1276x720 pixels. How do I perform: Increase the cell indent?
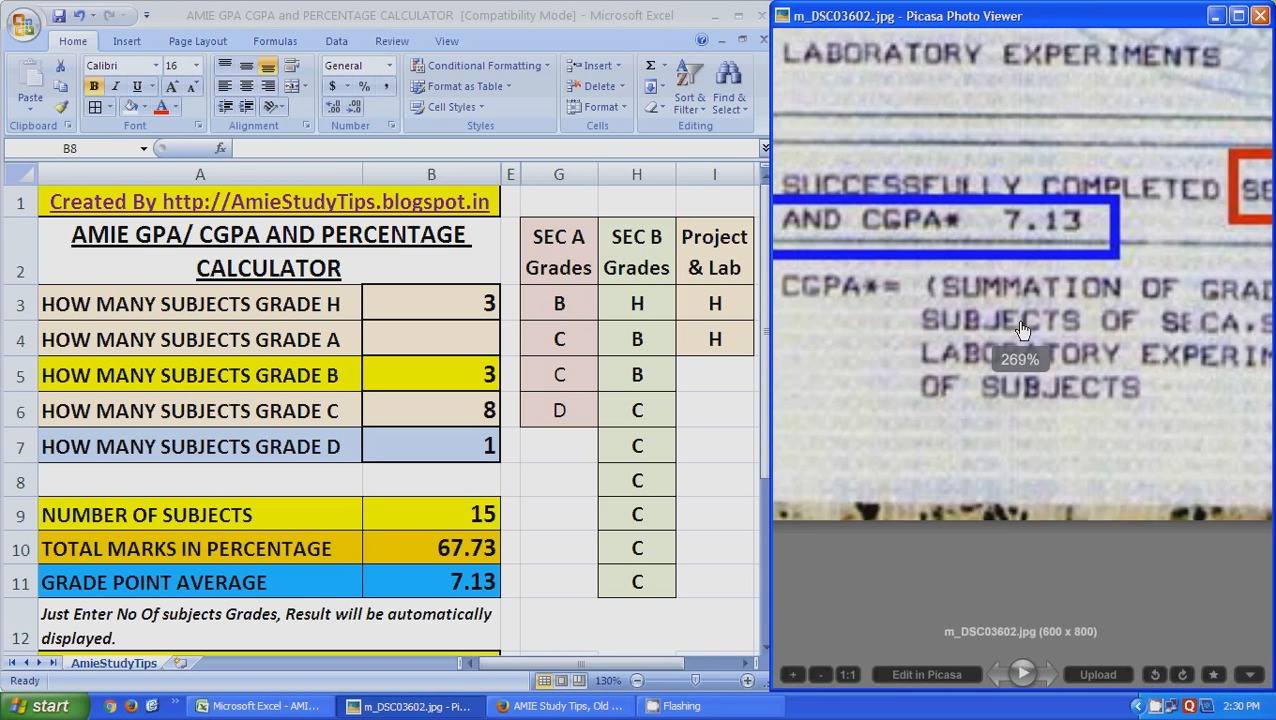click(x=246, y=107)
